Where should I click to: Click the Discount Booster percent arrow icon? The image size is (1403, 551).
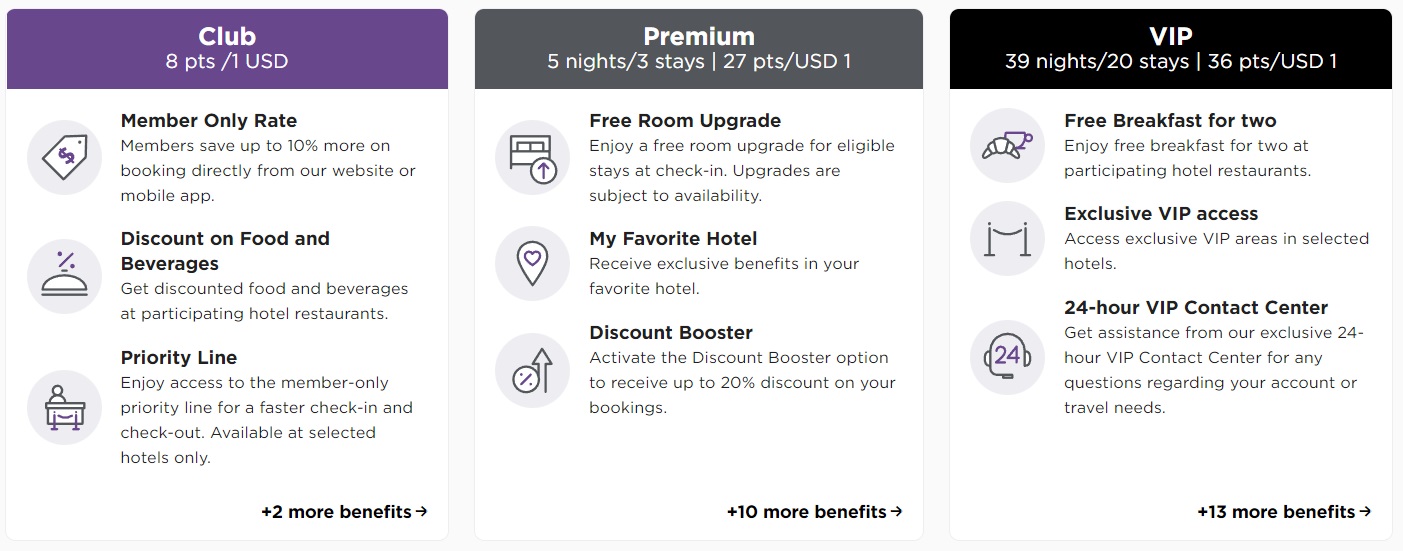click(532, 370)
